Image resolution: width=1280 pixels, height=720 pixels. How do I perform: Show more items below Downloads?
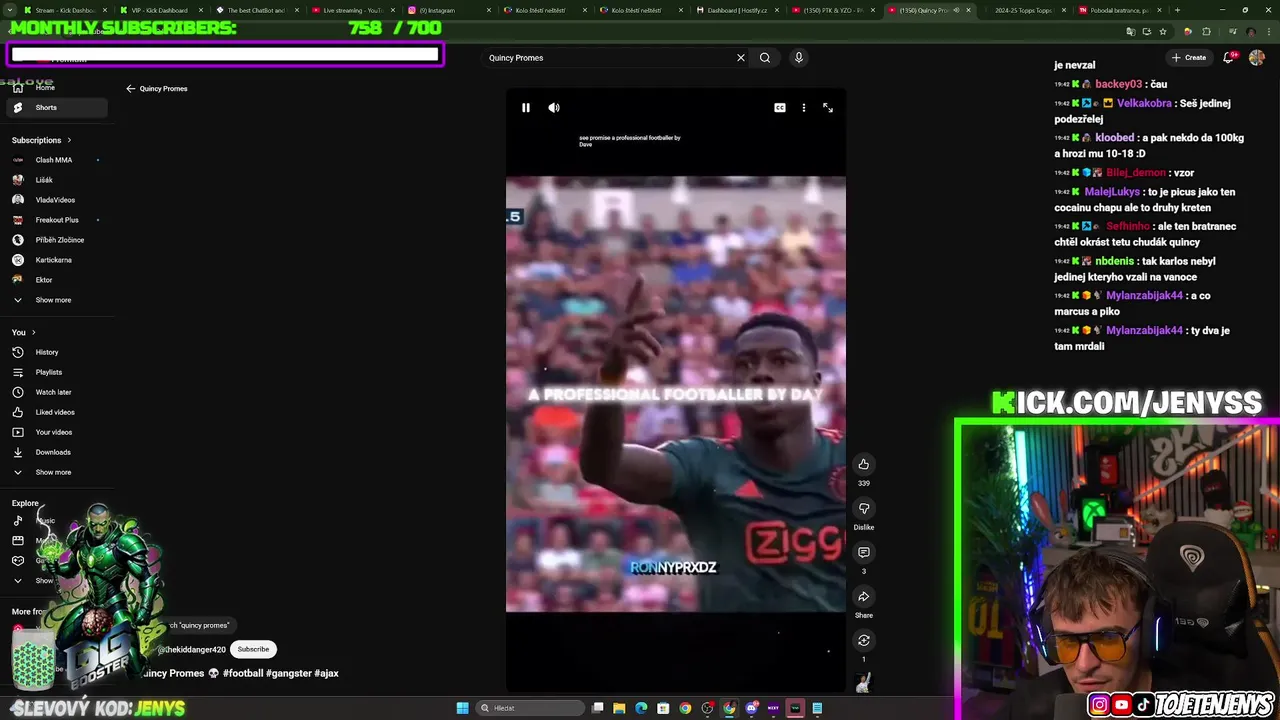[55, 472]
